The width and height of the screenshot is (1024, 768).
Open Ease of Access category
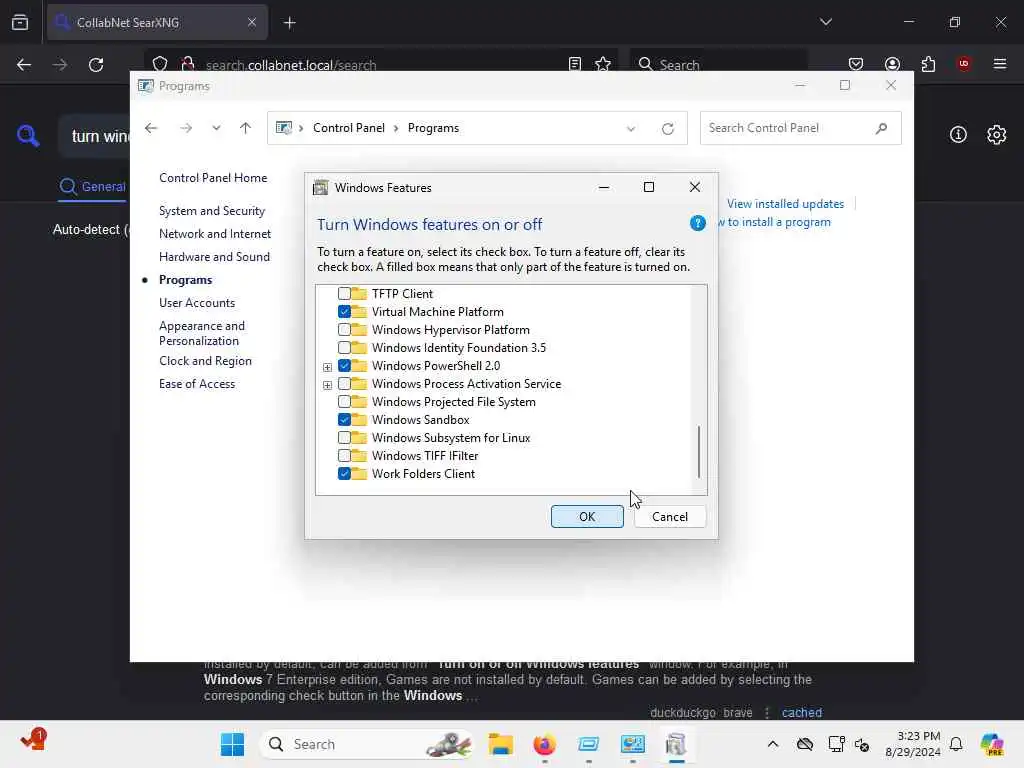[x=197, y=384]
